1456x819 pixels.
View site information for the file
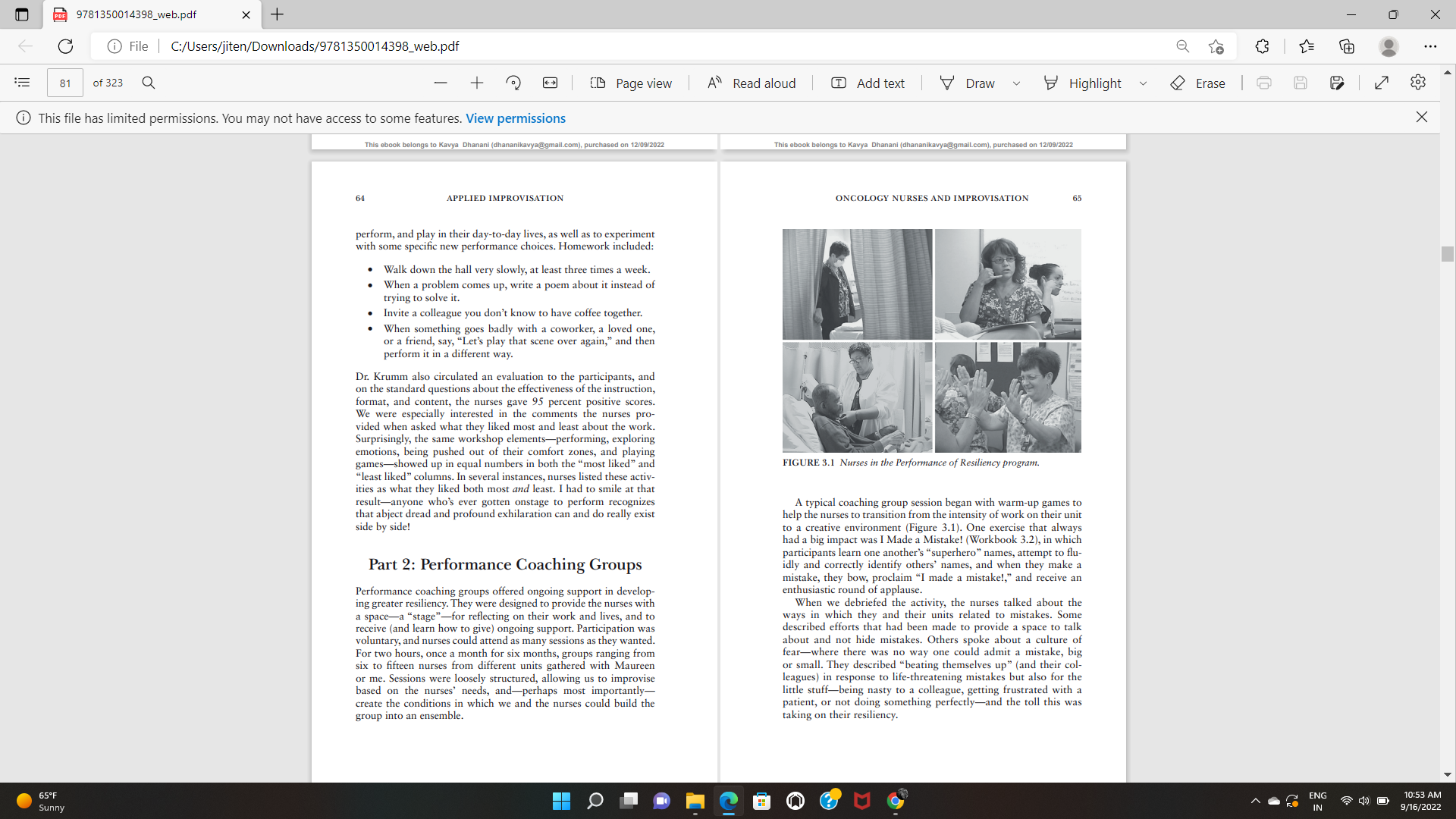(x=127, y=46)
